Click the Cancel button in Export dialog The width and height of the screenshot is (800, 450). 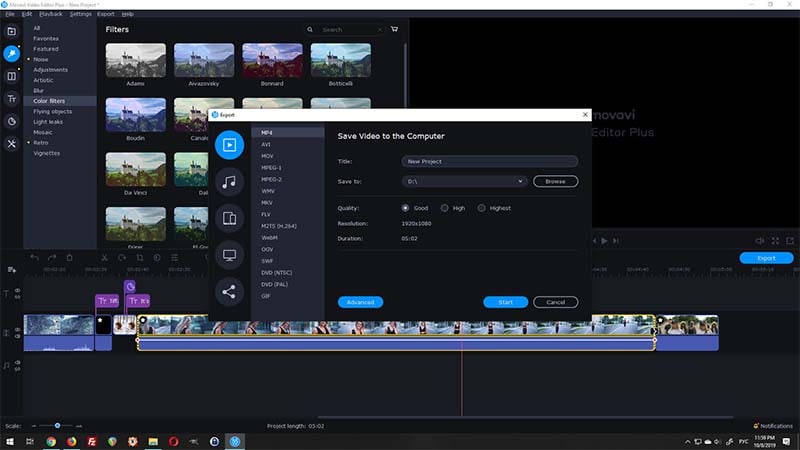click(555, 302)
